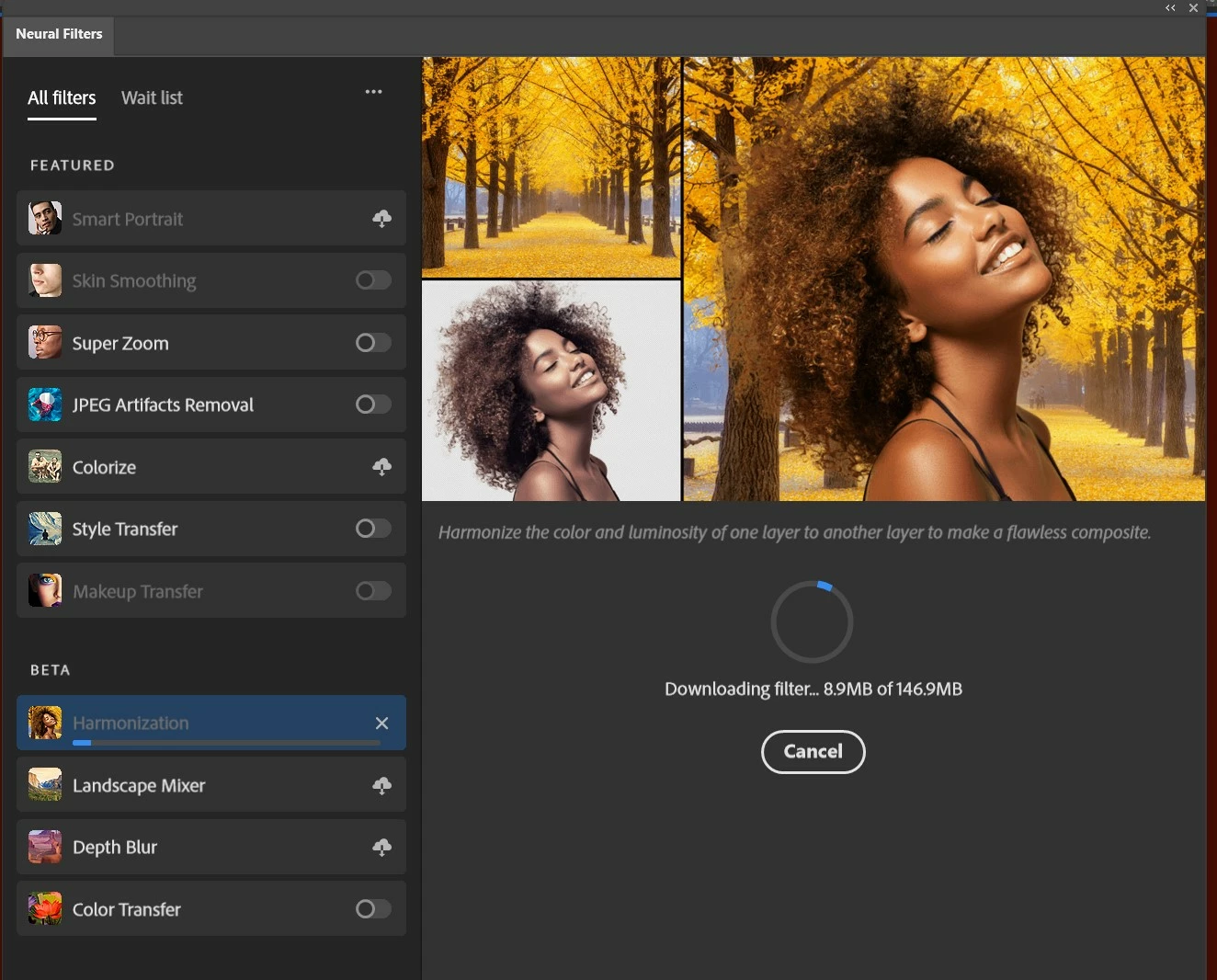Click the Super Zoom thumbnail icon

[x=45, y=343]
